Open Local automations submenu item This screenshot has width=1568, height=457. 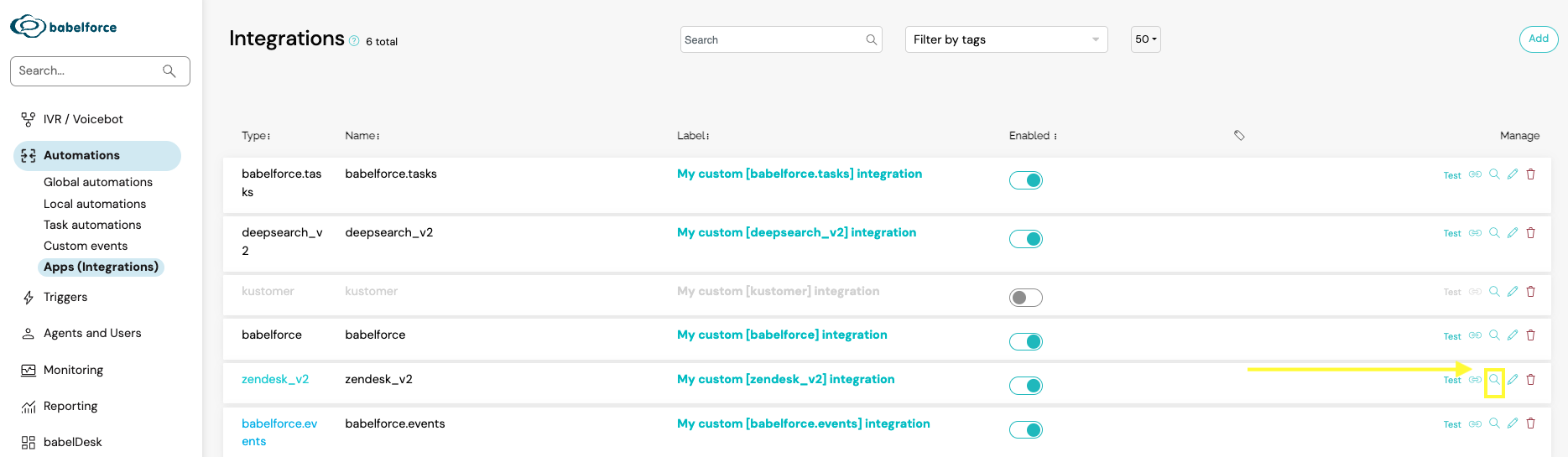95,204
